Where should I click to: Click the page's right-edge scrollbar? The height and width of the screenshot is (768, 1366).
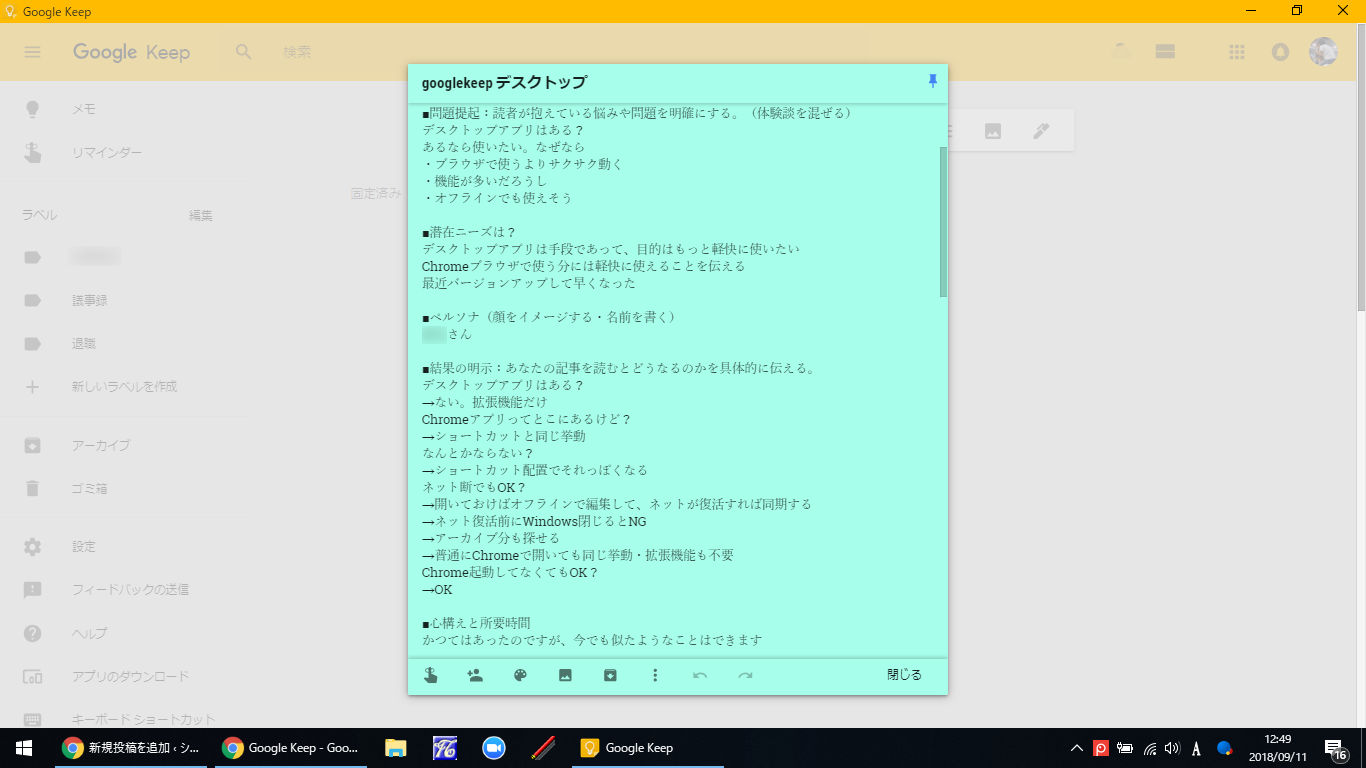1360,170
